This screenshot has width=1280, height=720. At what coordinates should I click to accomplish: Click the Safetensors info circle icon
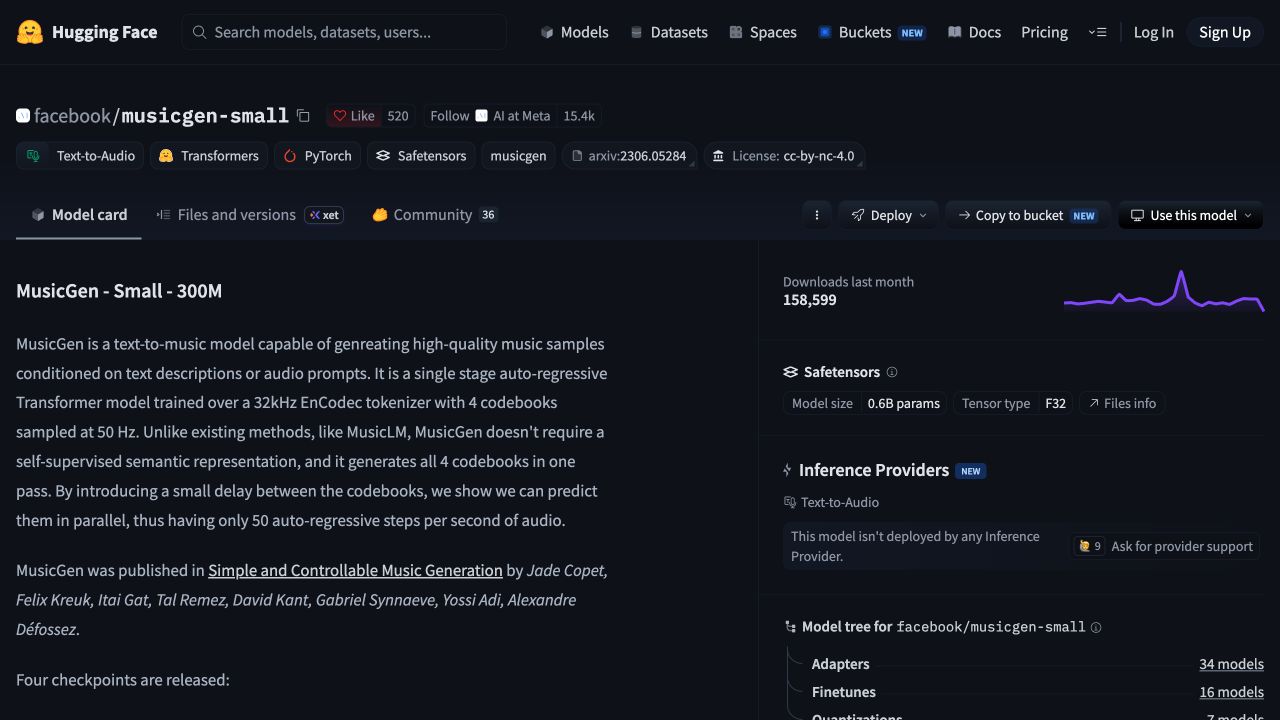click(x=892, y=372)
